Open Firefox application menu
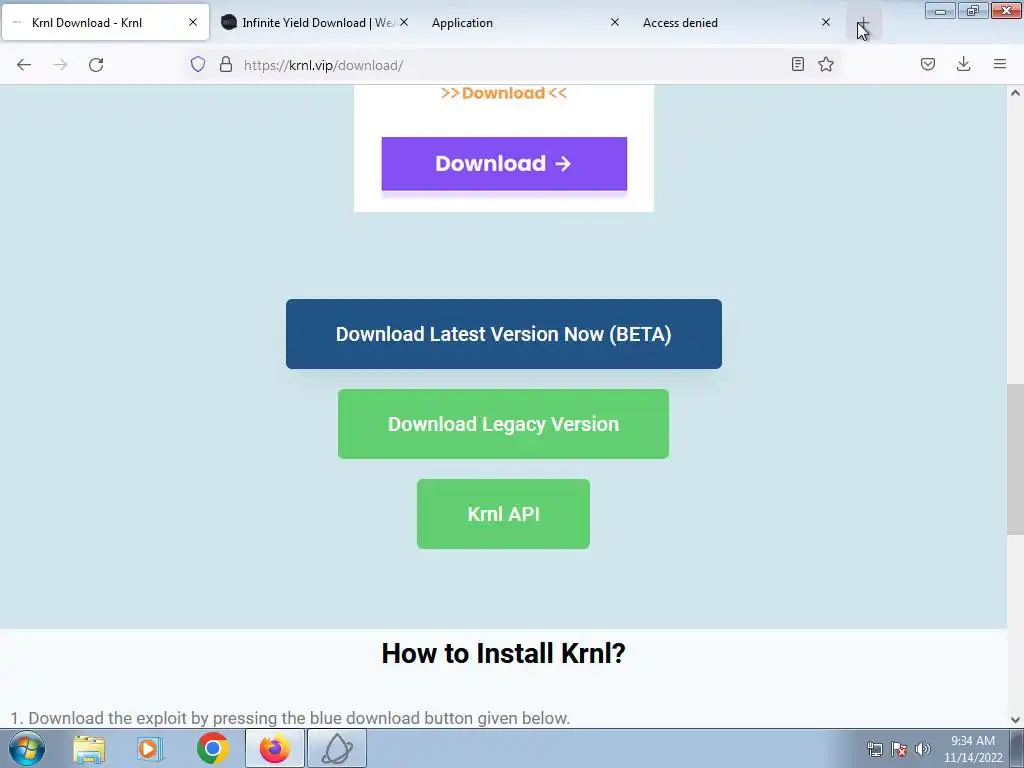 (1000, 64)
